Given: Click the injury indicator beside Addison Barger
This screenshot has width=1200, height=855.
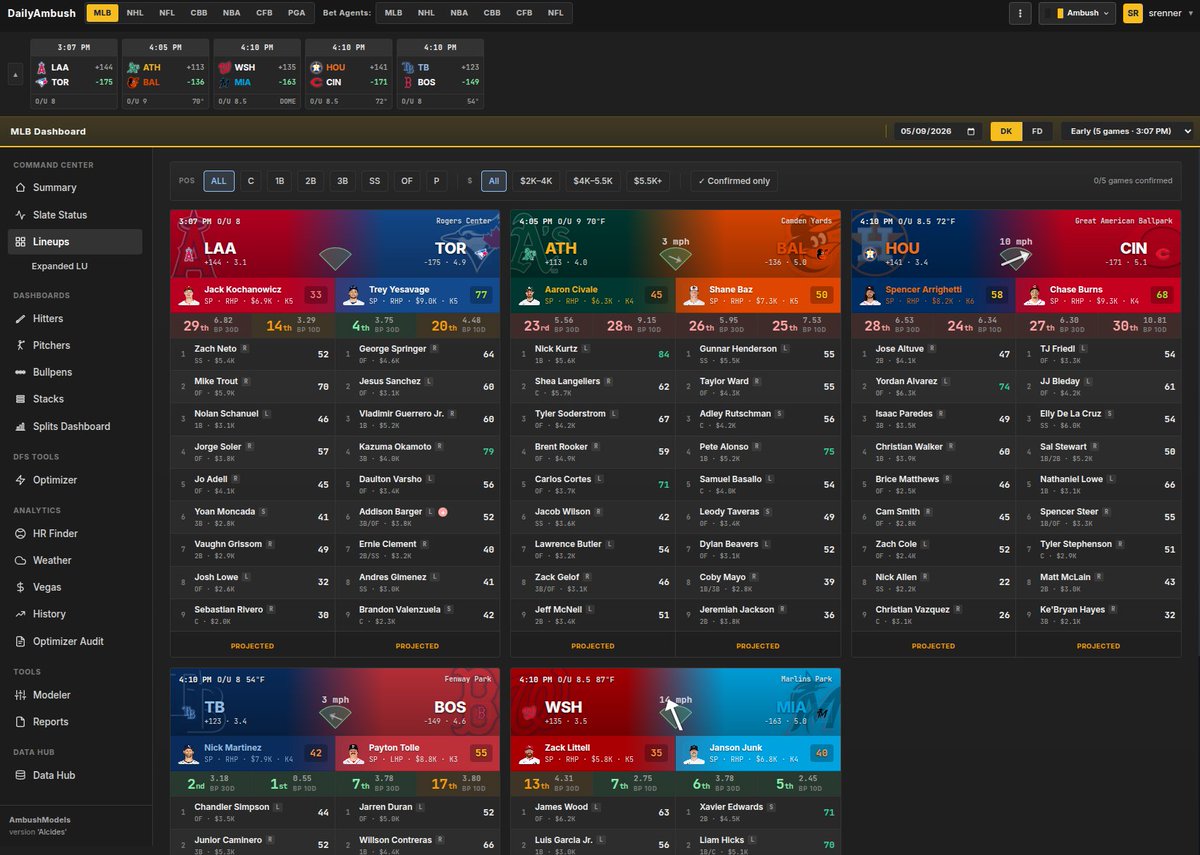Looking at the screenshot, I should (443, 512).
